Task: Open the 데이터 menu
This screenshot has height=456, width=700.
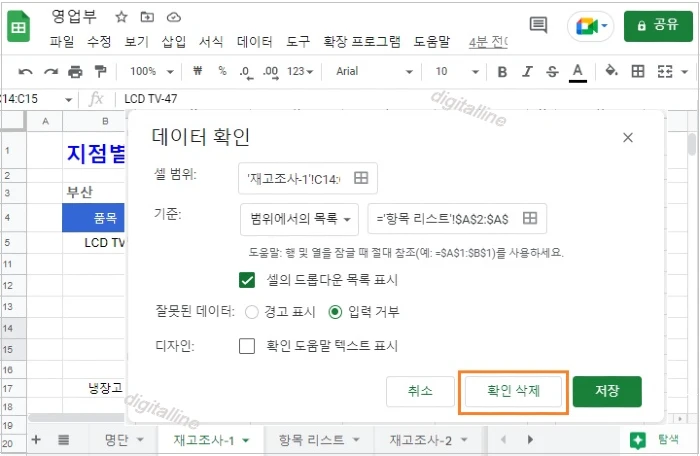Action: [254, 42]
